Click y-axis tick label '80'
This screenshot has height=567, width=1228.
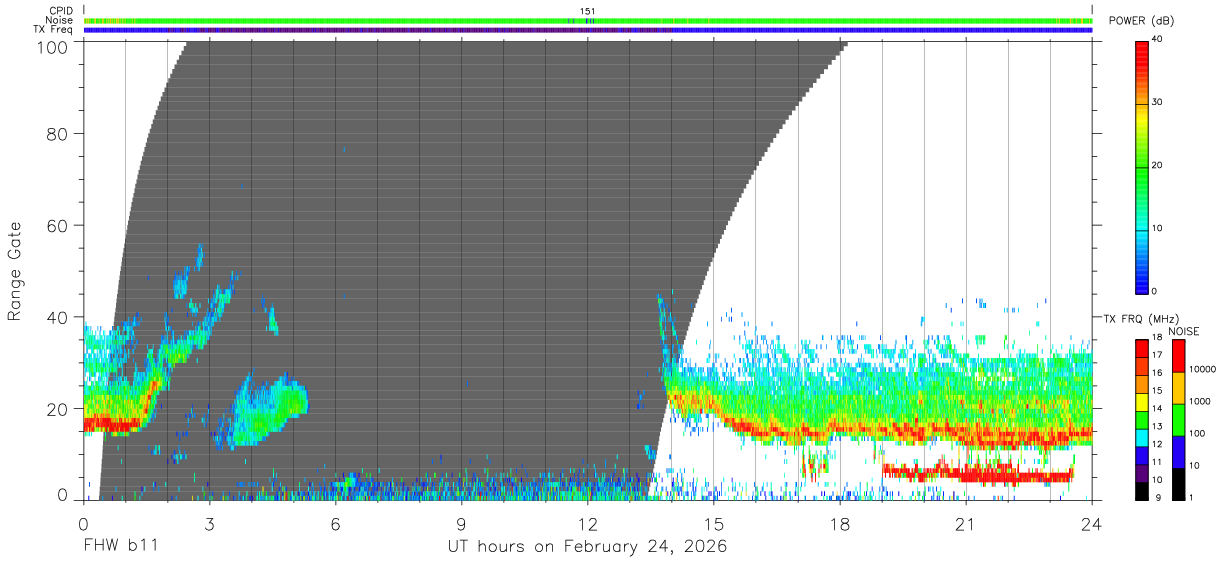(59, 133)
